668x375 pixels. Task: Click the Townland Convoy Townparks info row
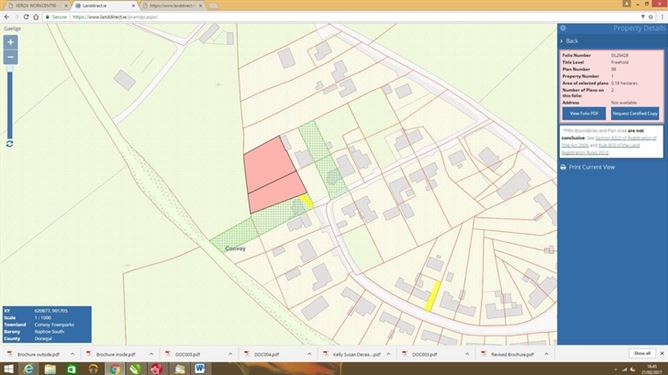point(47,325)
